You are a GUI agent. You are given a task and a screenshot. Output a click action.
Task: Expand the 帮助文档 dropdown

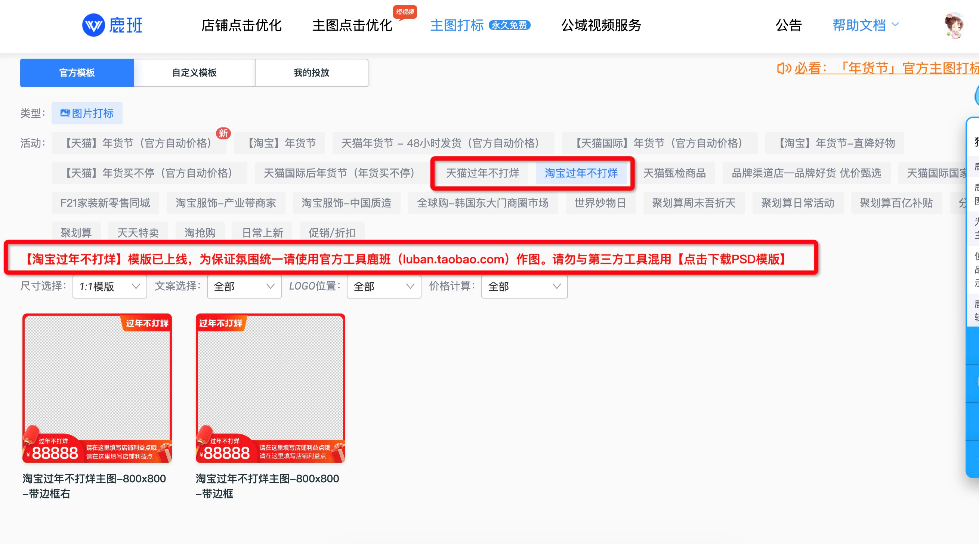point(865,26)
